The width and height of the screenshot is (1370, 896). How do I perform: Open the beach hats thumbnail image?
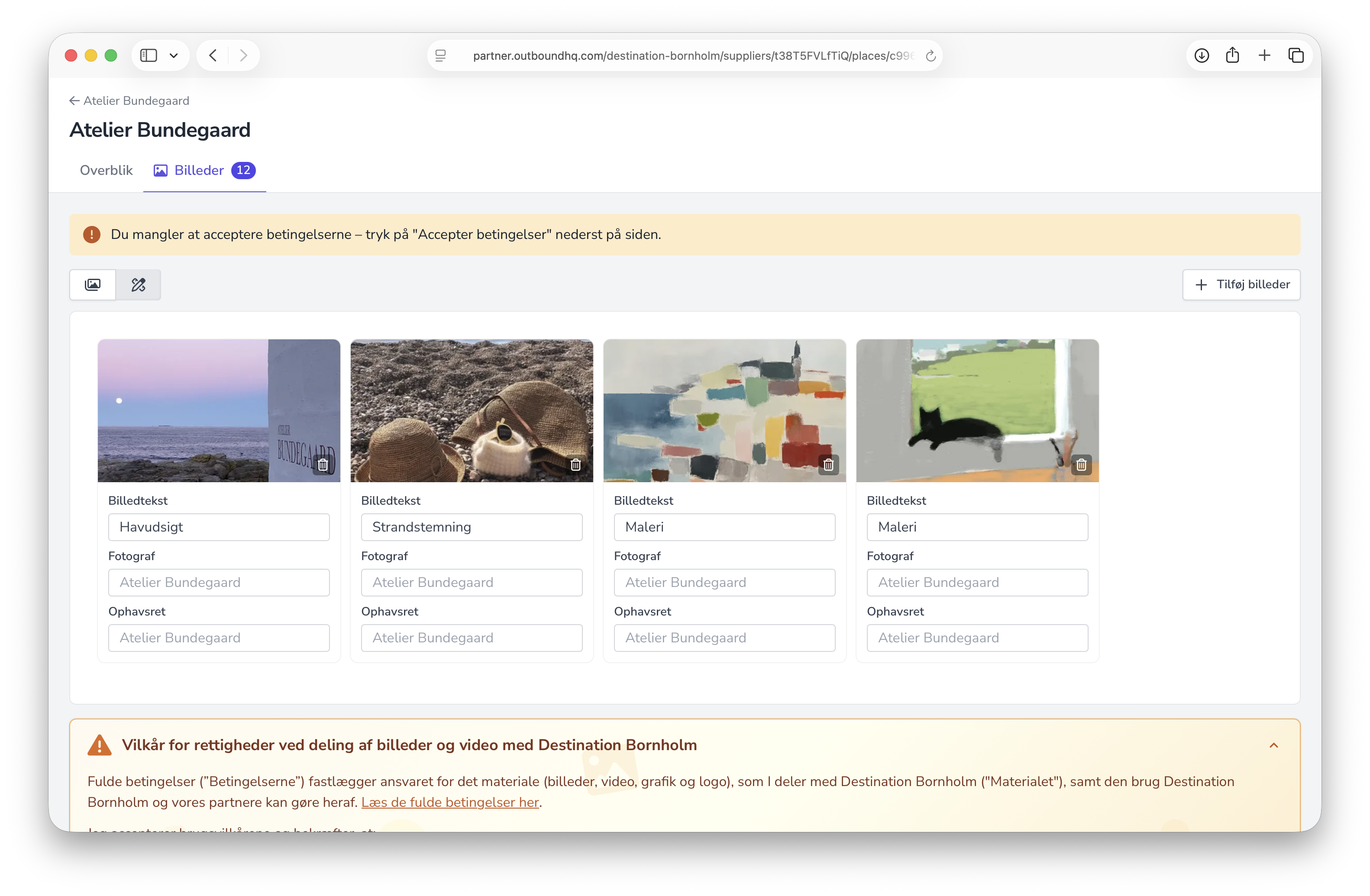(x=472, y=410)
